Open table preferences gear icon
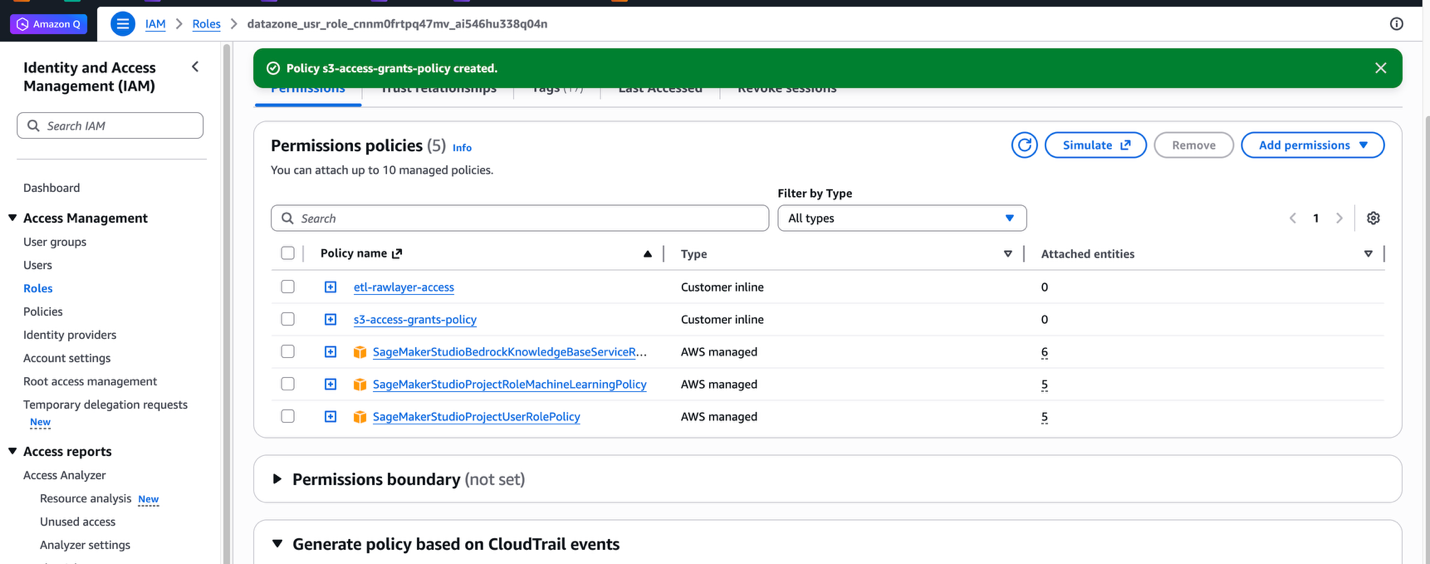The image size is (1430, 564). coord(1373,218)
